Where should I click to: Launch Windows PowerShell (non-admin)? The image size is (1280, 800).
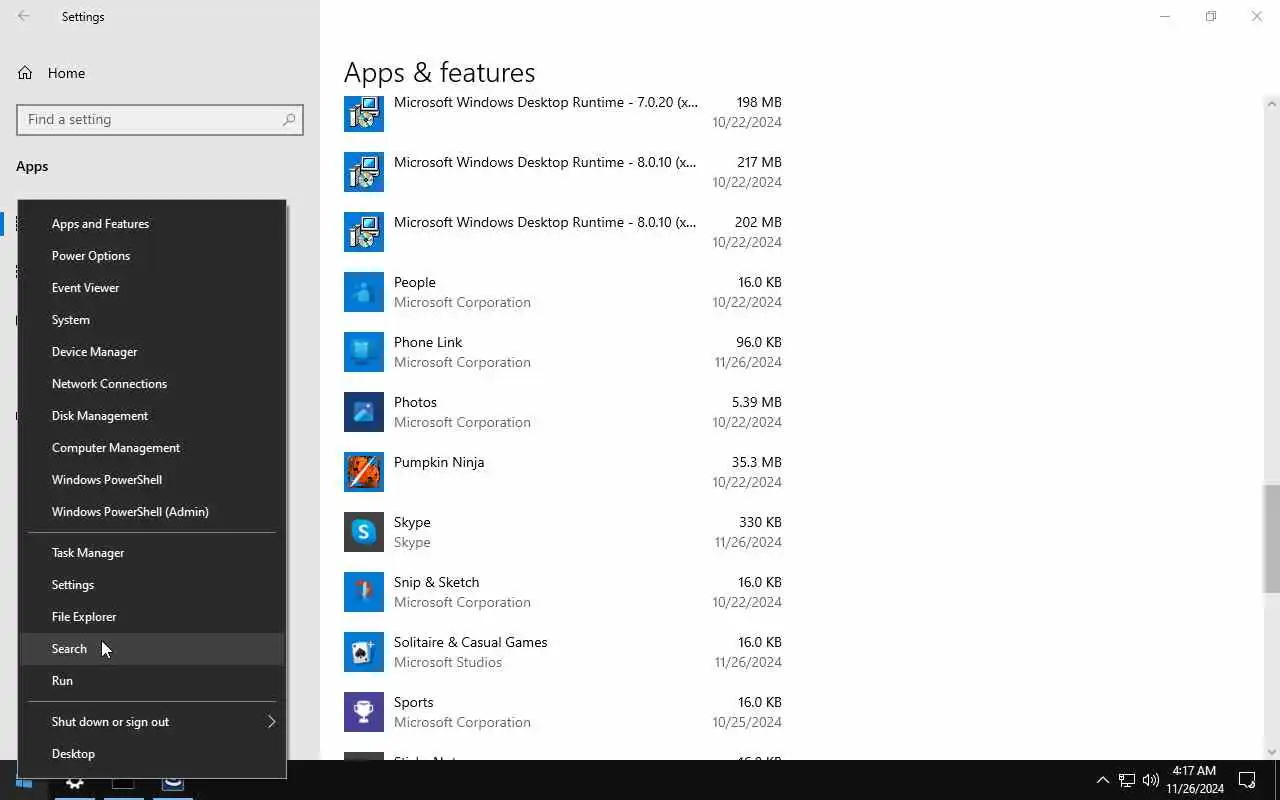tap(152, 480)
